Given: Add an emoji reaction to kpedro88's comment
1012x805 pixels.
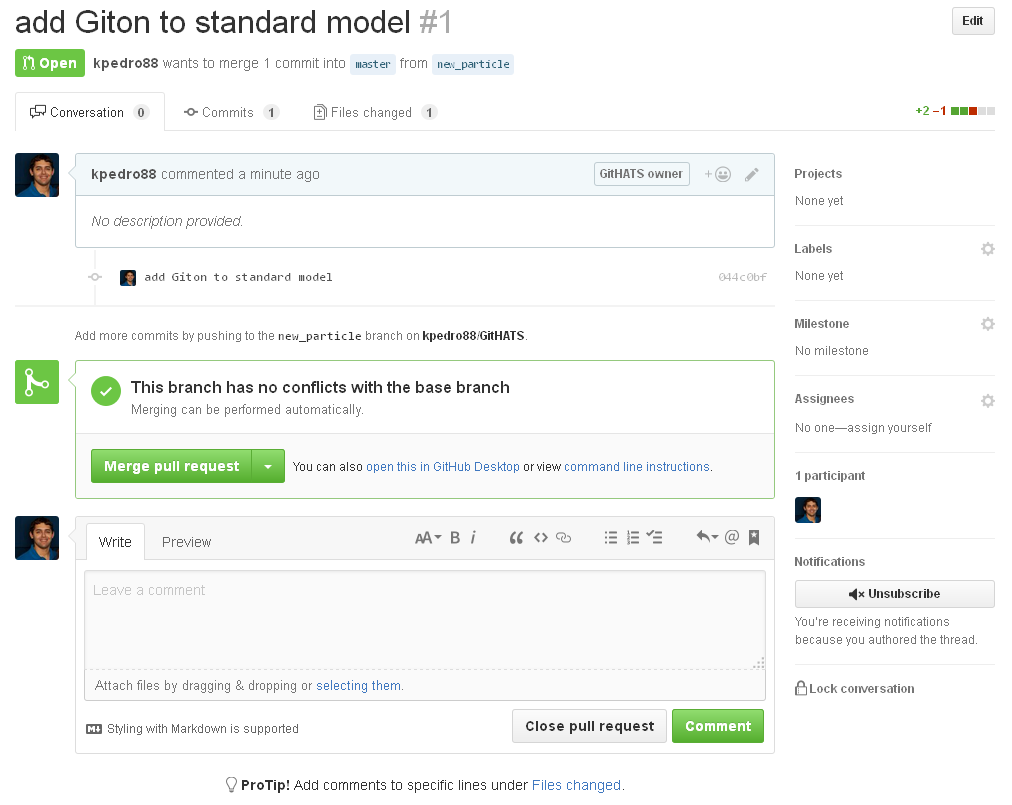Looking at the screenshot, I should pos(716,173).
